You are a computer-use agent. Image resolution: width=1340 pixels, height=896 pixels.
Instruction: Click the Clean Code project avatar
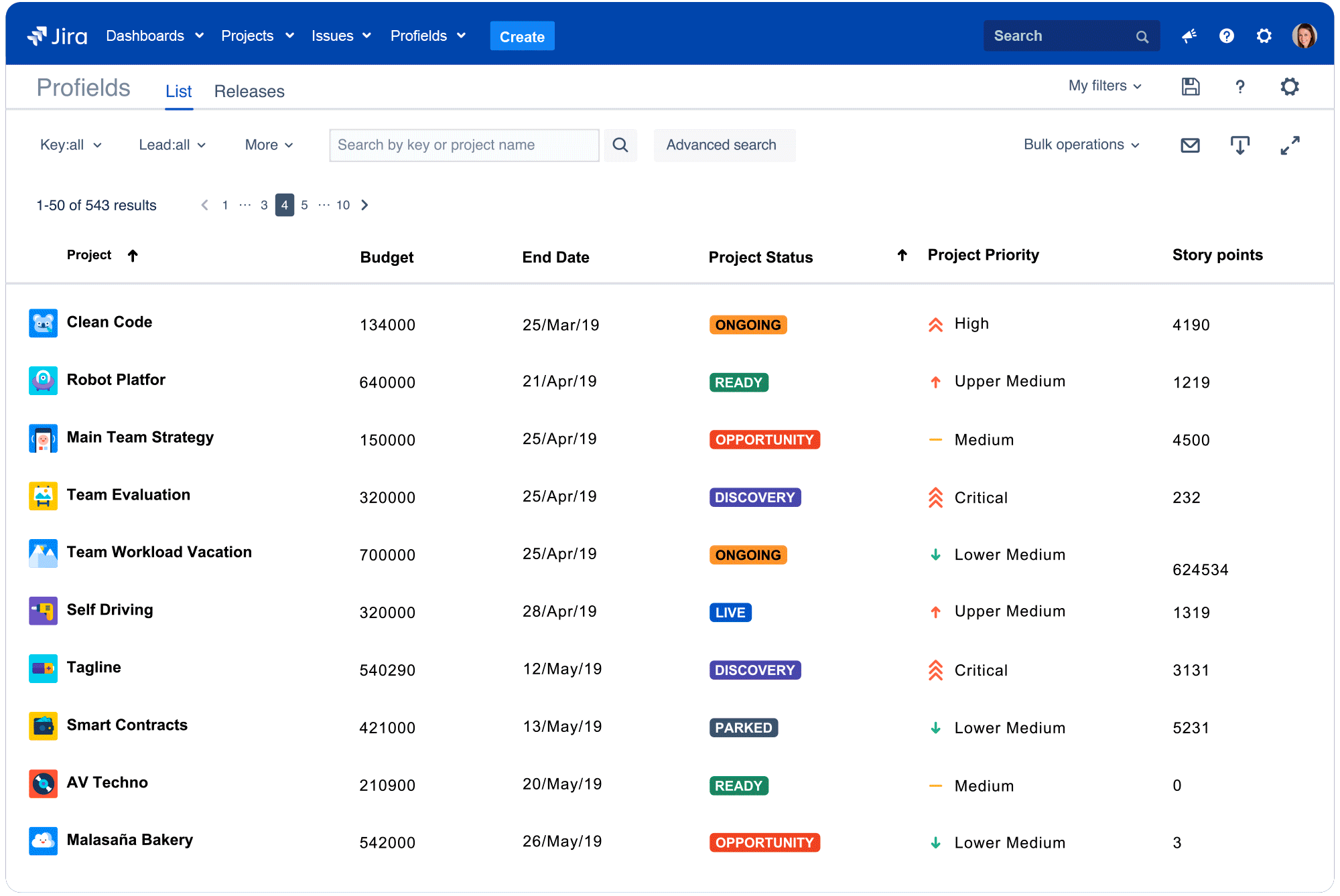[x=43, y=323]
